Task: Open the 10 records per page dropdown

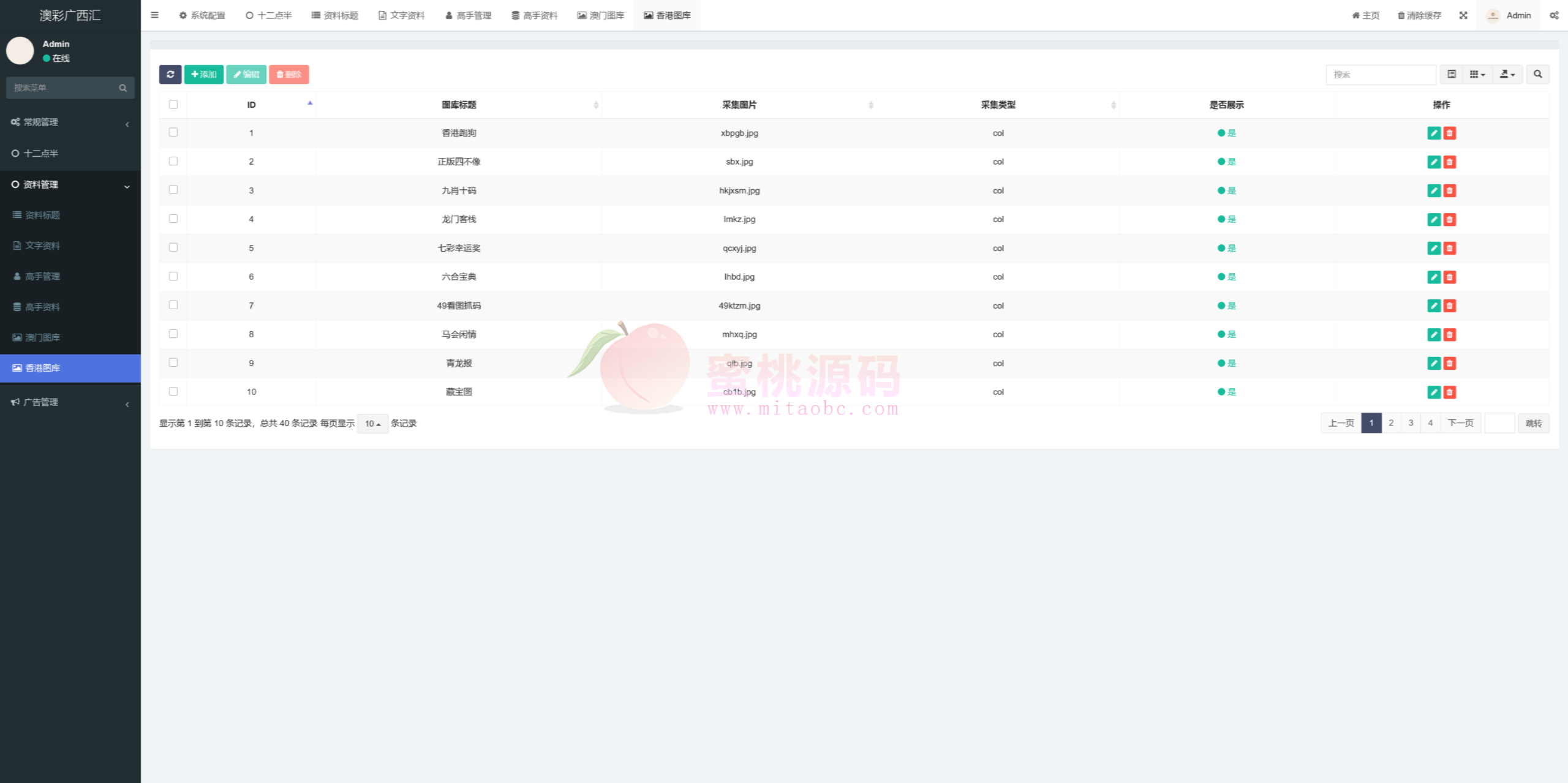Action: 372,424
